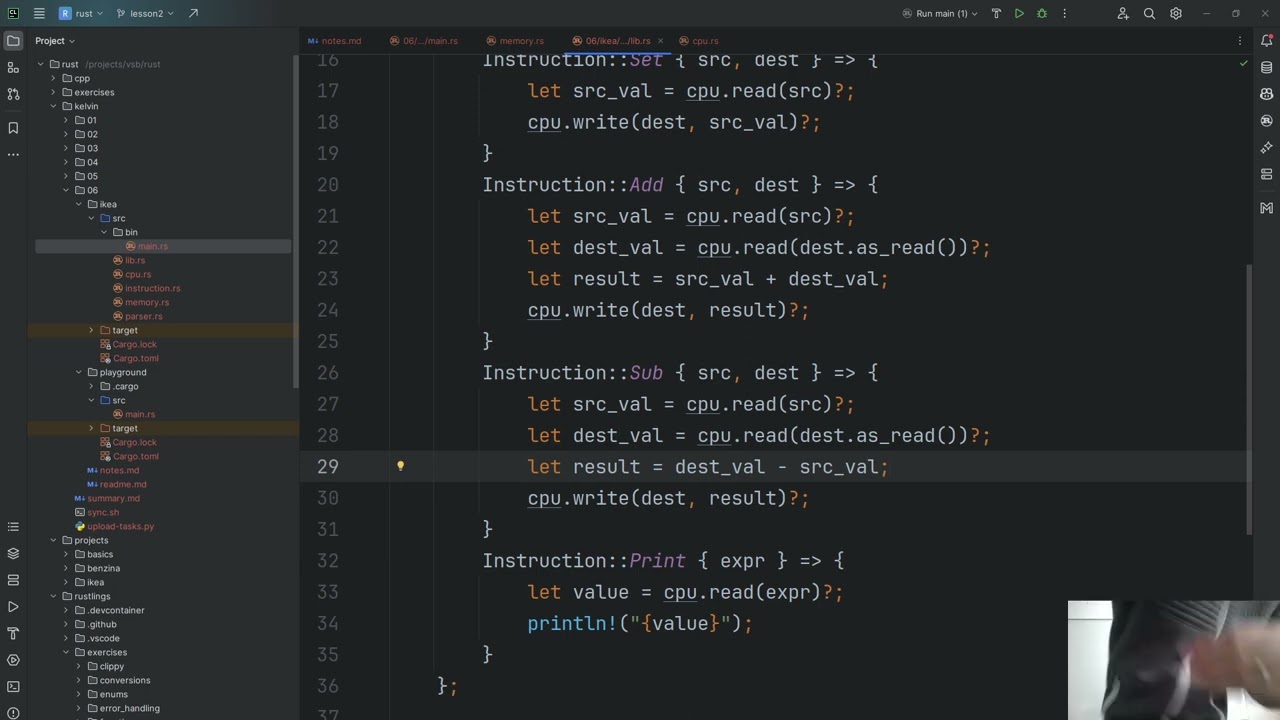This screenshot has width=1280, height=720.
Task: Open the Project view options dropdown
Action: tap(57, 41)
